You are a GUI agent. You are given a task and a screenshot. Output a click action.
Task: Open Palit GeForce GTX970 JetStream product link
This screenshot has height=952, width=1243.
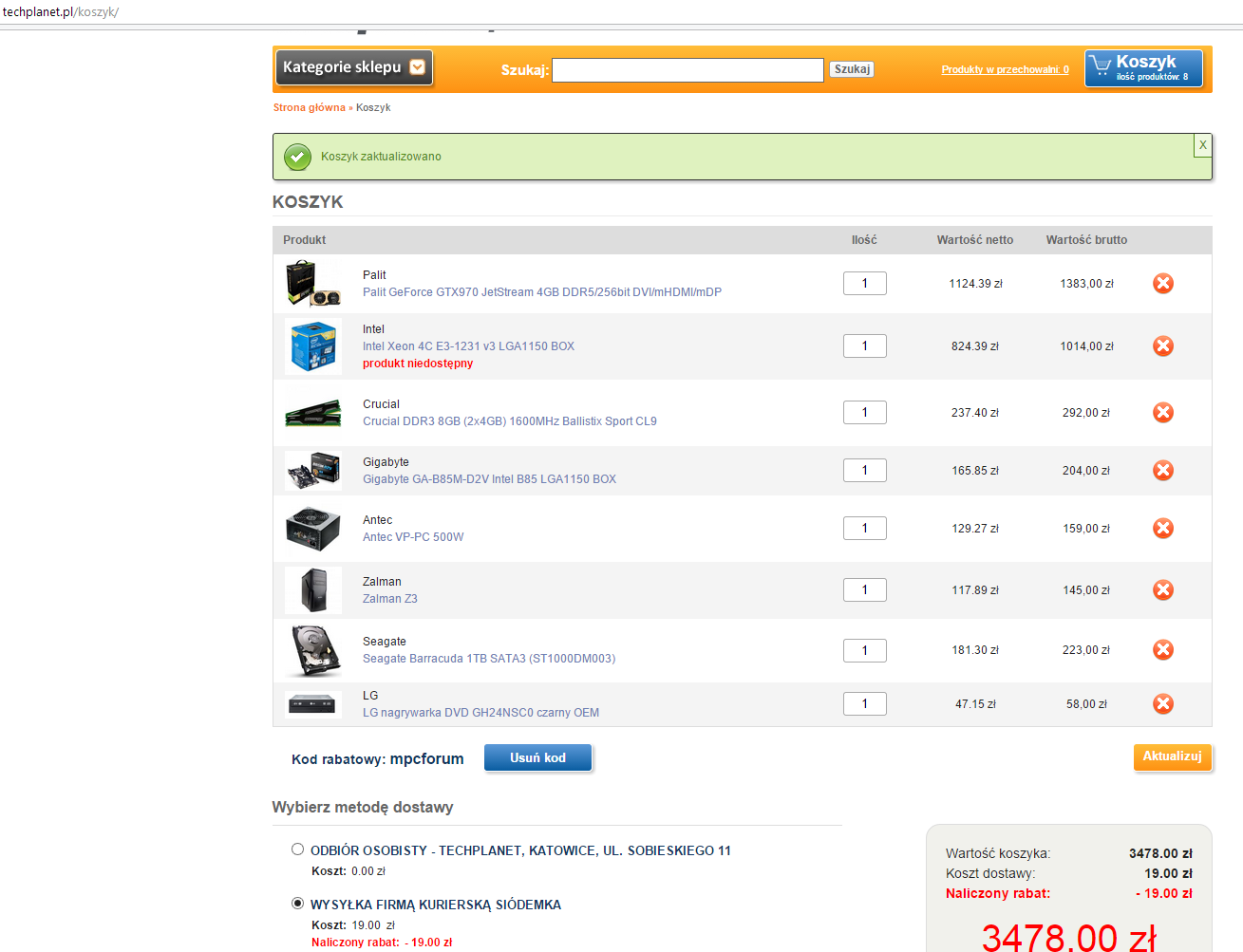point(542,292)
